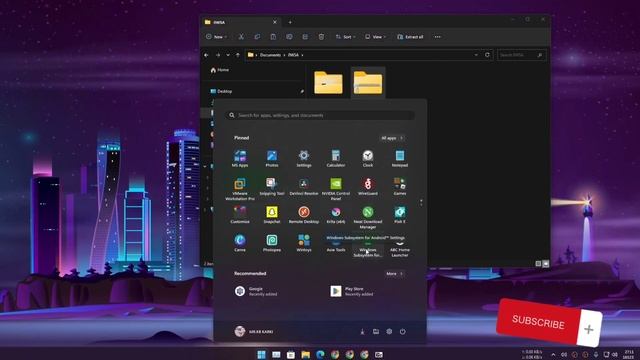The image size is (640, 360).
Task: Select Home in File Explorer sidebar
Action: click(x=220, y=70)
